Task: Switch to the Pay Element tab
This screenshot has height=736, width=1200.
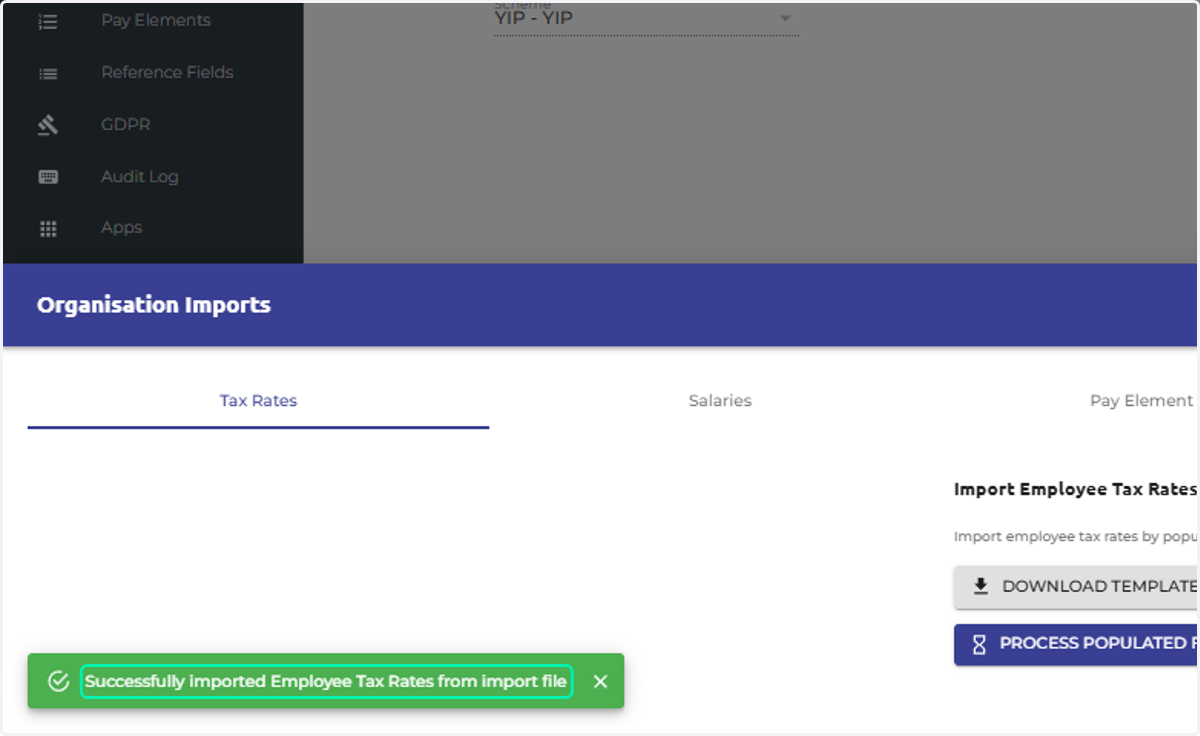Action: point(1141,401)
